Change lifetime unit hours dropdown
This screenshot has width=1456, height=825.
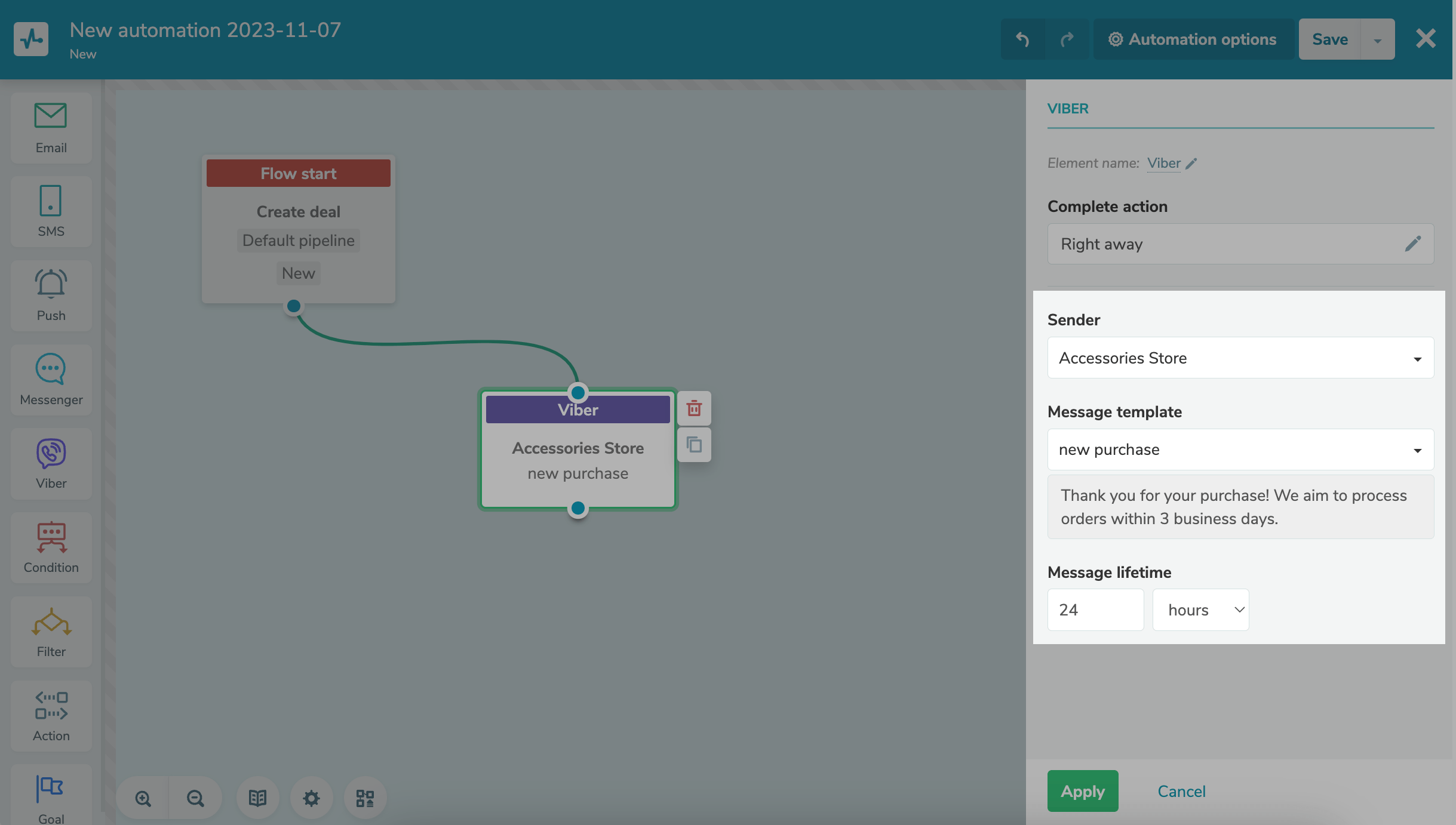point(1200,610)
